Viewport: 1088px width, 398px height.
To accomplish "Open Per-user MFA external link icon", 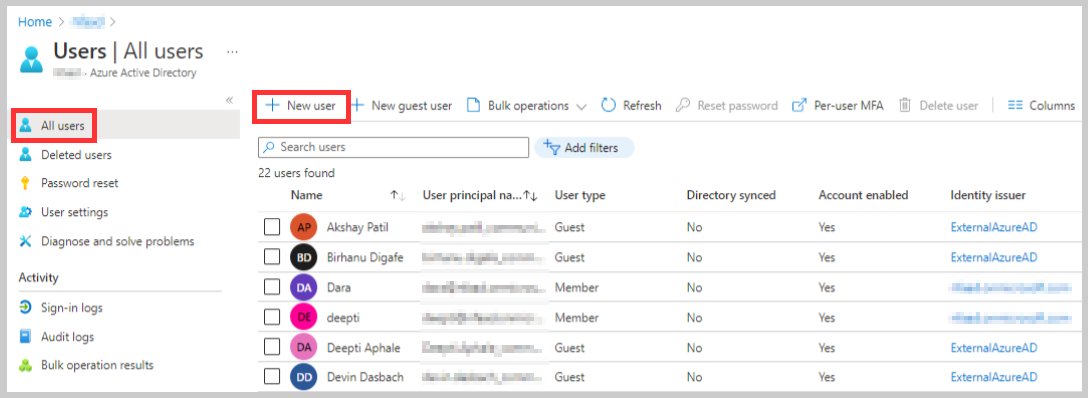I will tap(799, 105).
